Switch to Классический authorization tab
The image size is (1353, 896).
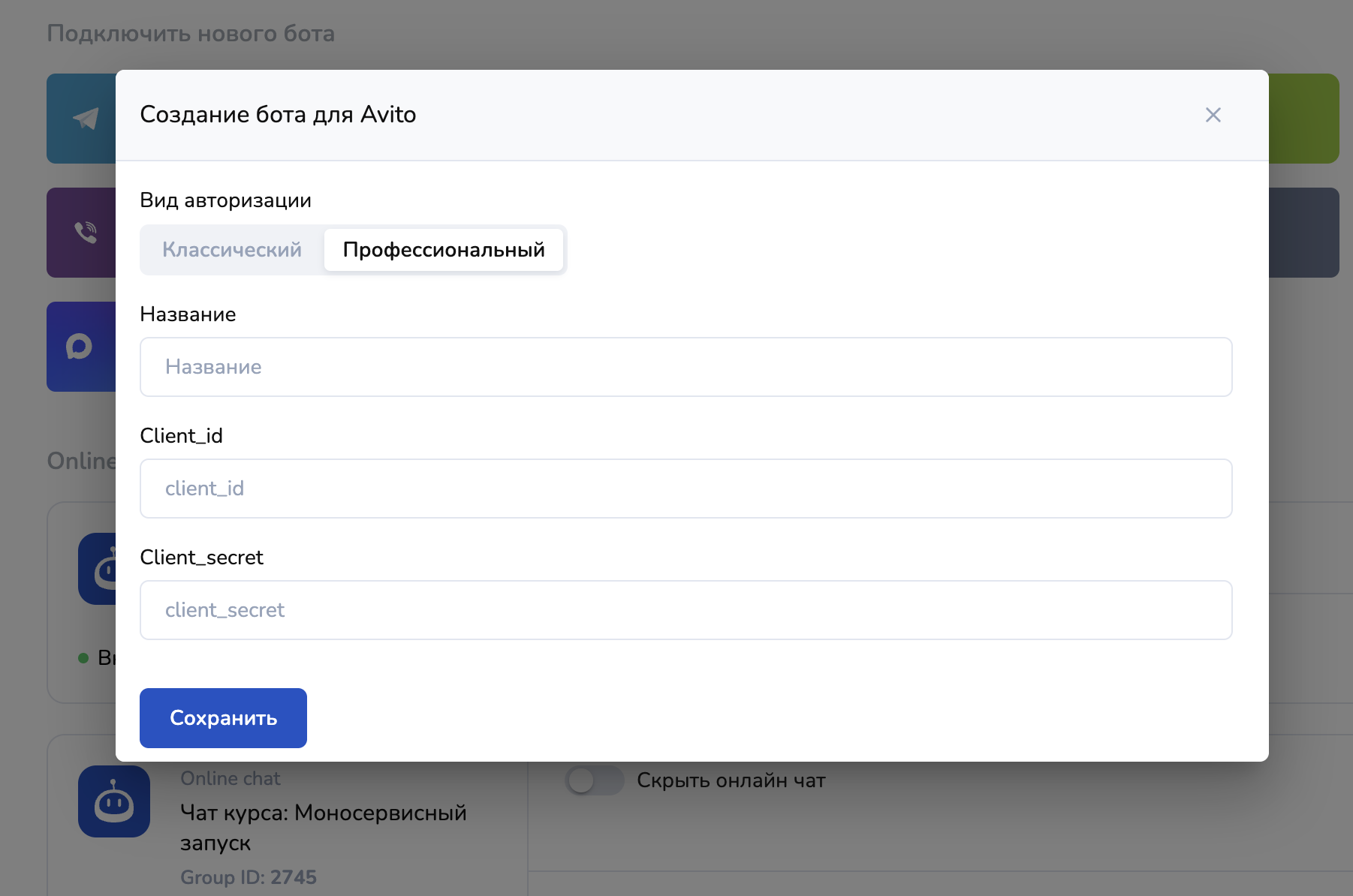[232, 250]
